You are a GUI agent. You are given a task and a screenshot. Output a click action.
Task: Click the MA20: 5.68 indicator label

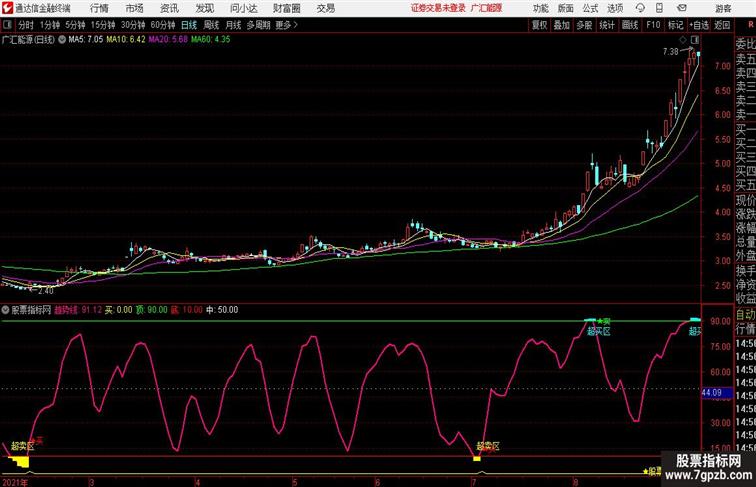pos(168,40)
